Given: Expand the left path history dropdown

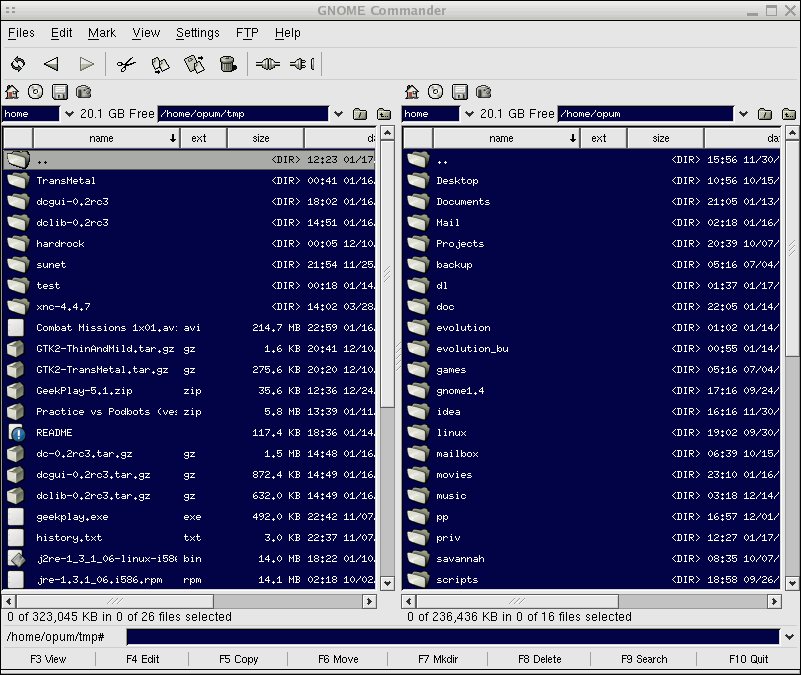Looking at the screenshot, I should pyautogui.click(x=340, y=114).
